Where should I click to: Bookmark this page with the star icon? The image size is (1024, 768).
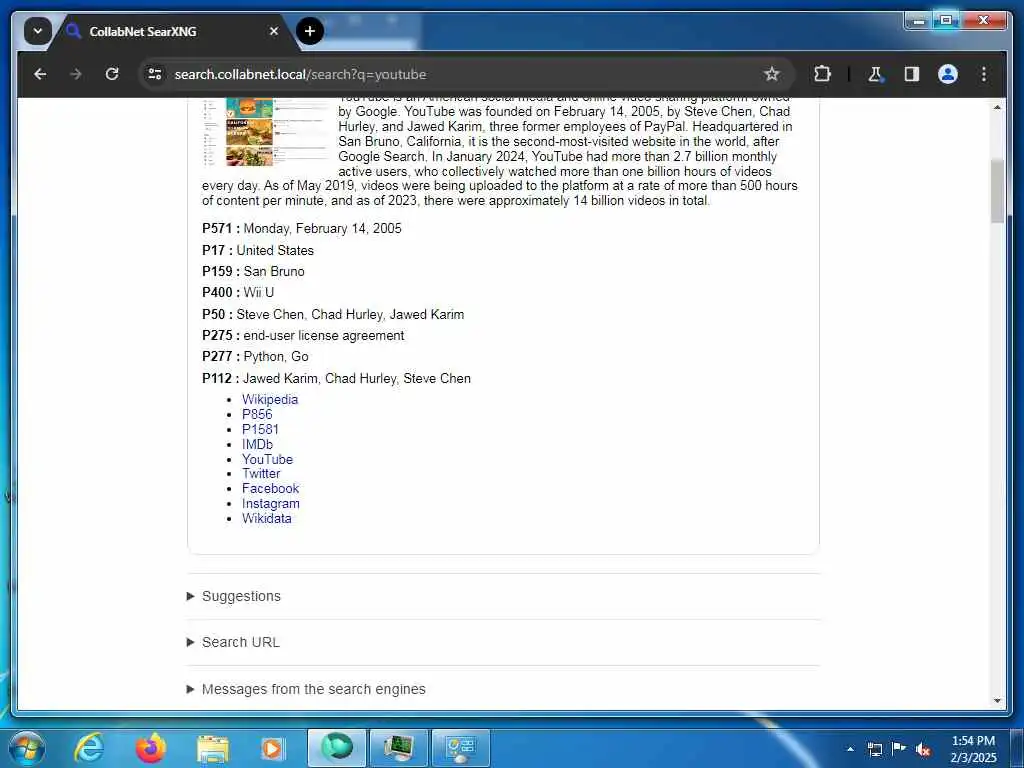pyautogui.click(x=771, y=74)
